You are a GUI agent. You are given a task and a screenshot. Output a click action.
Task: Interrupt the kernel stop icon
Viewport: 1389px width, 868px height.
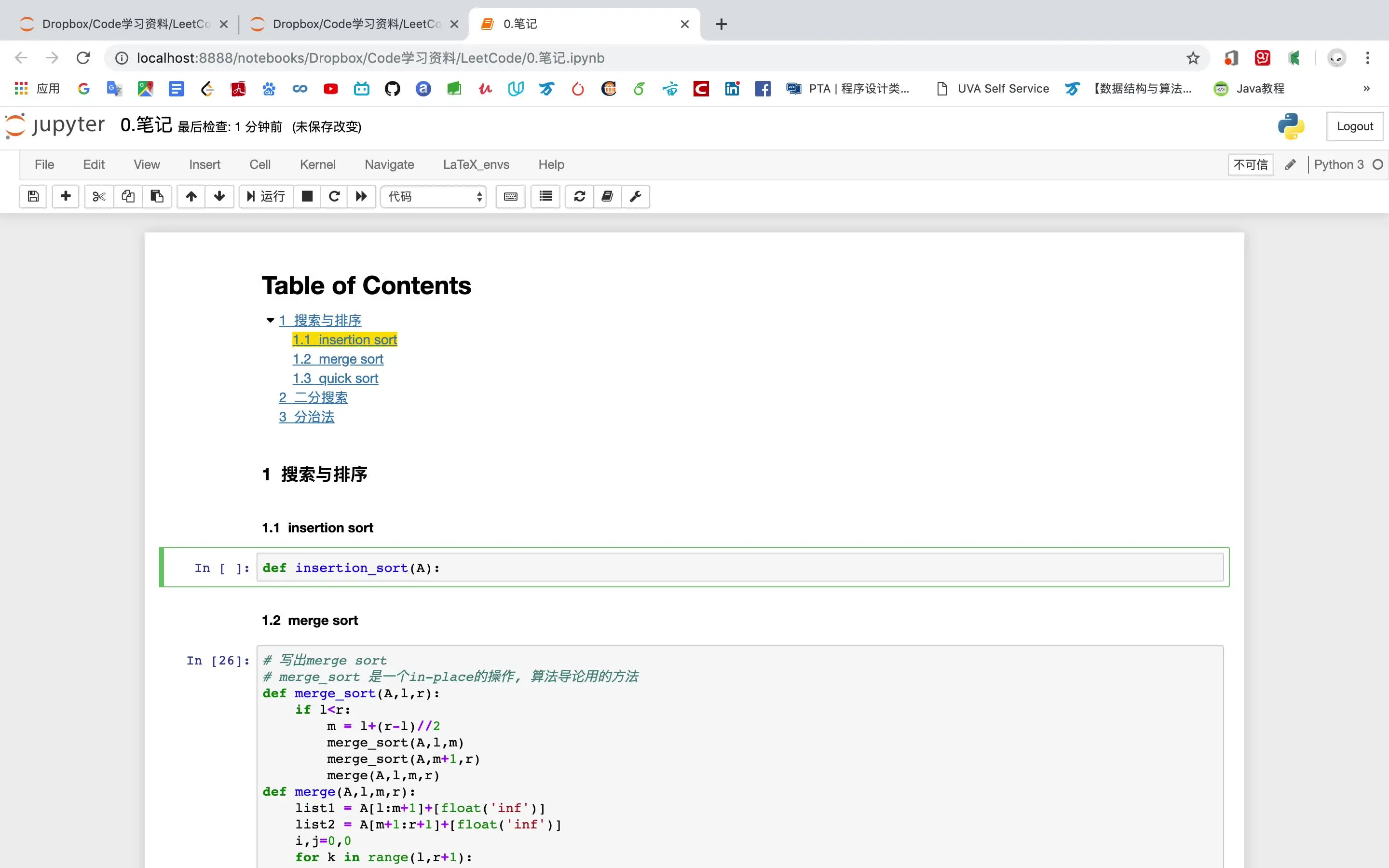click(x=307, y=197)
